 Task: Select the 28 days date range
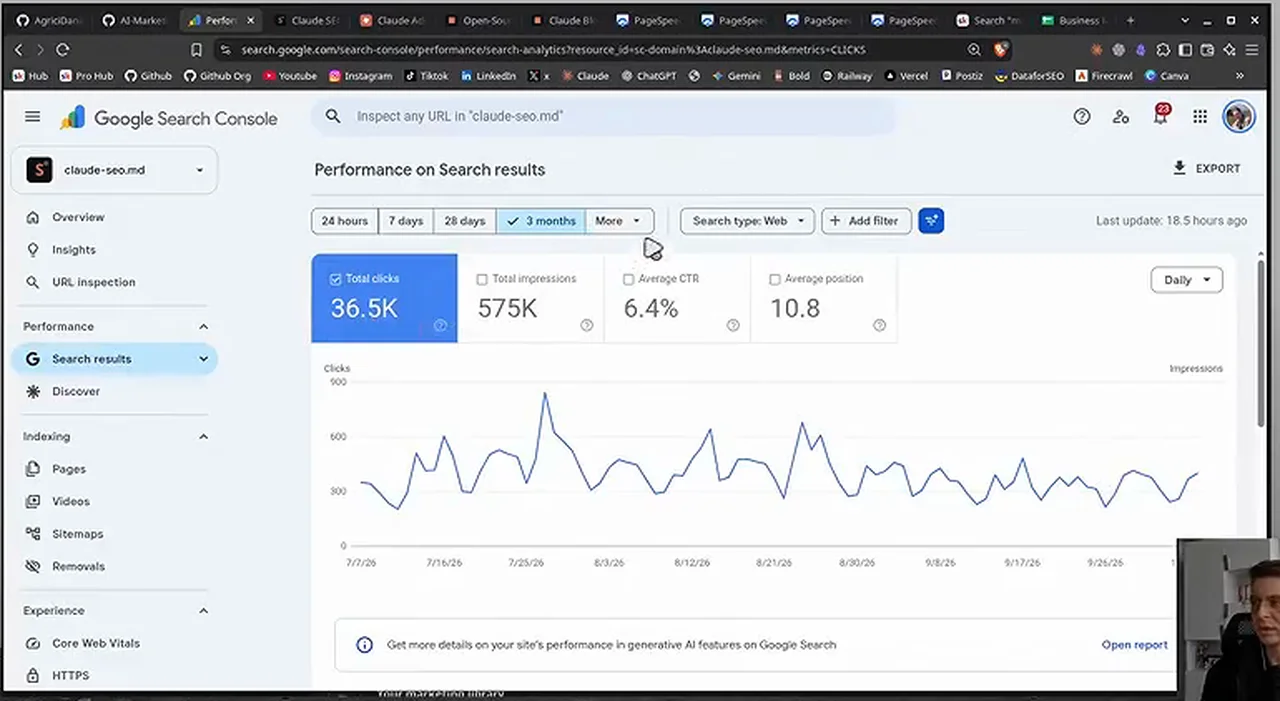pos(465,221)
